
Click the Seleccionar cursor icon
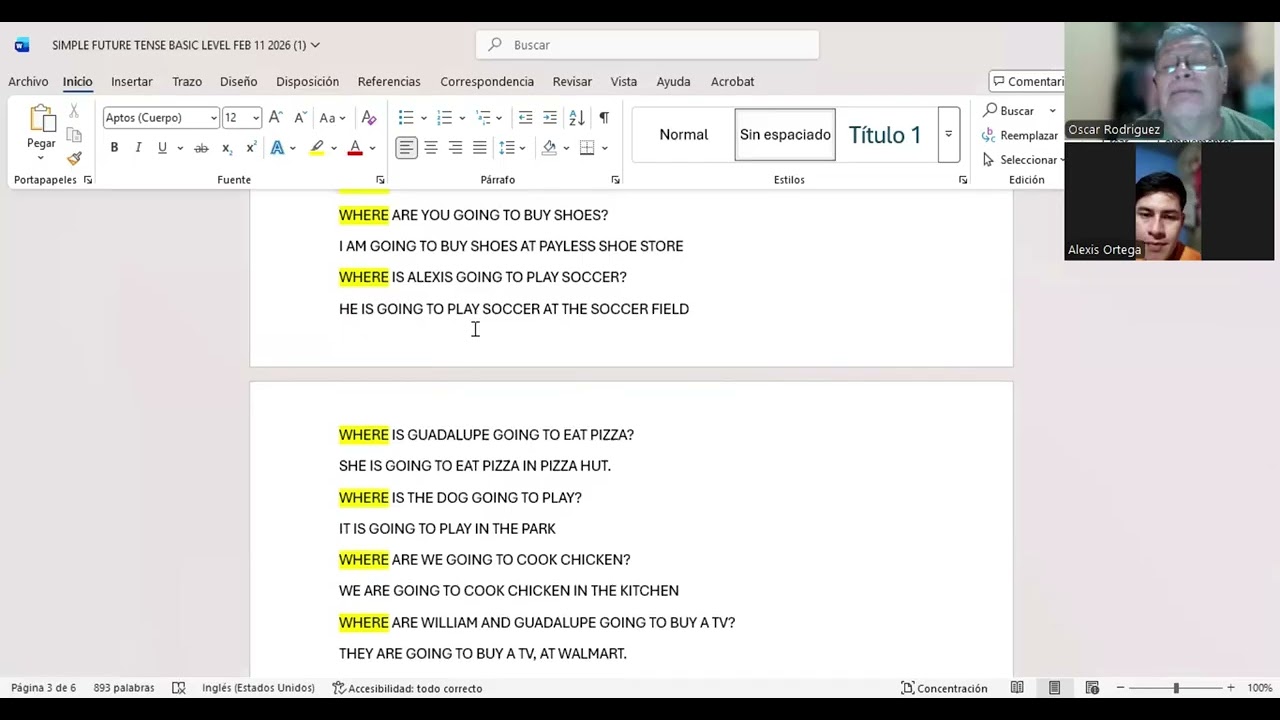[989, 160]
